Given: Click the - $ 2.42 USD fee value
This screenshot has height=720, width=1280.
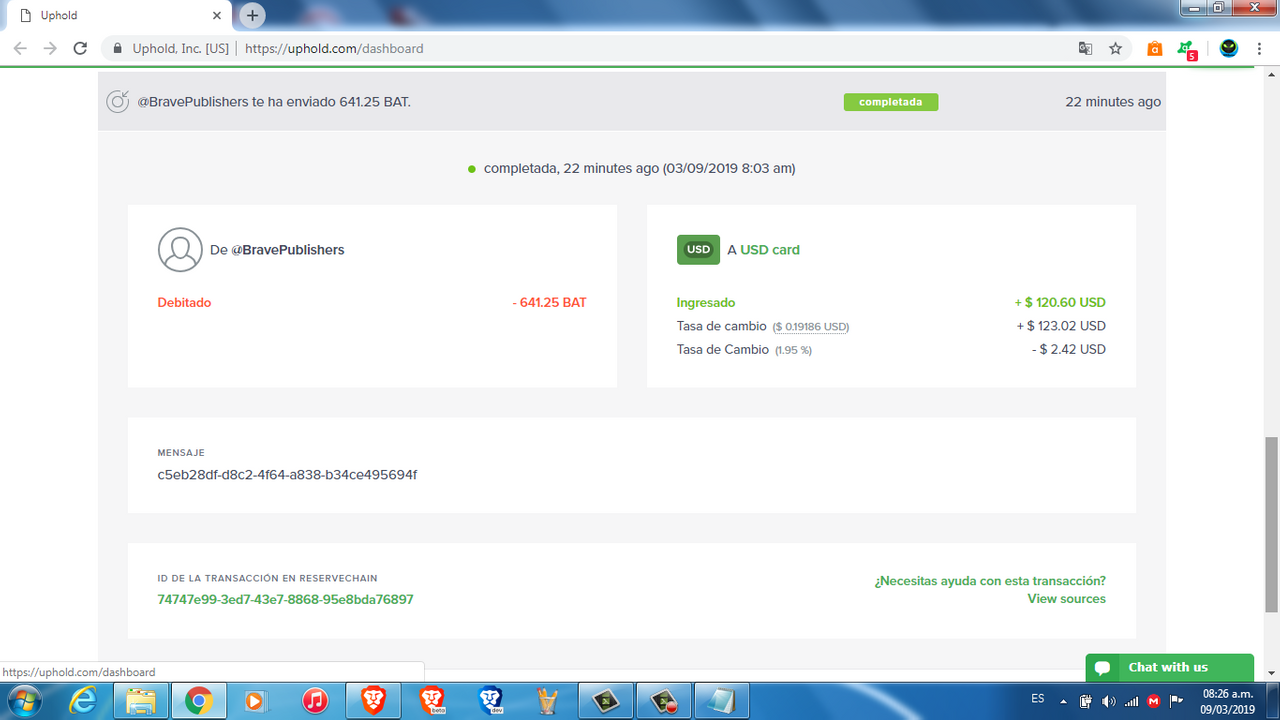Looking at the screenshot, I should [x=1069, y=350].
